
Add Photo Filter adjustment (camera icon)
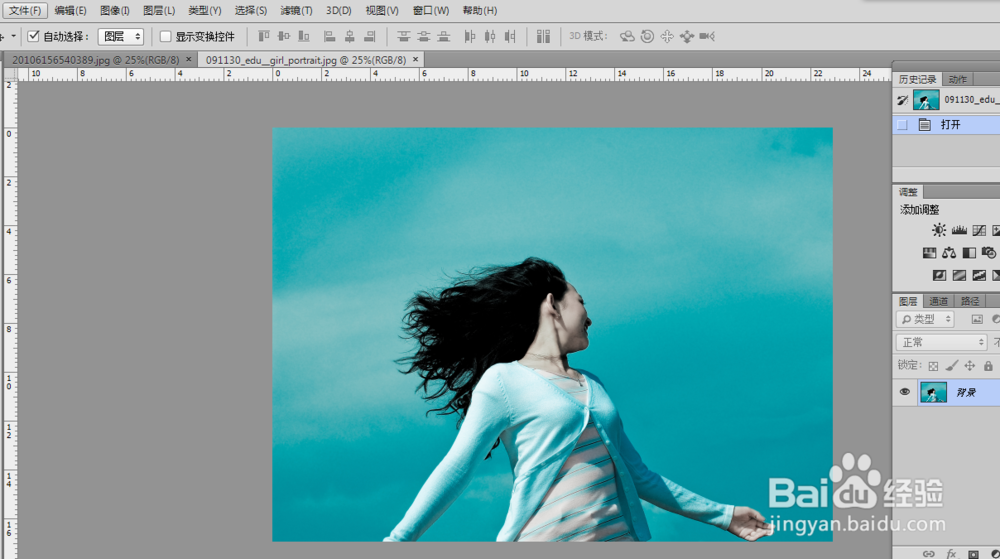click(x=989, y=253)
